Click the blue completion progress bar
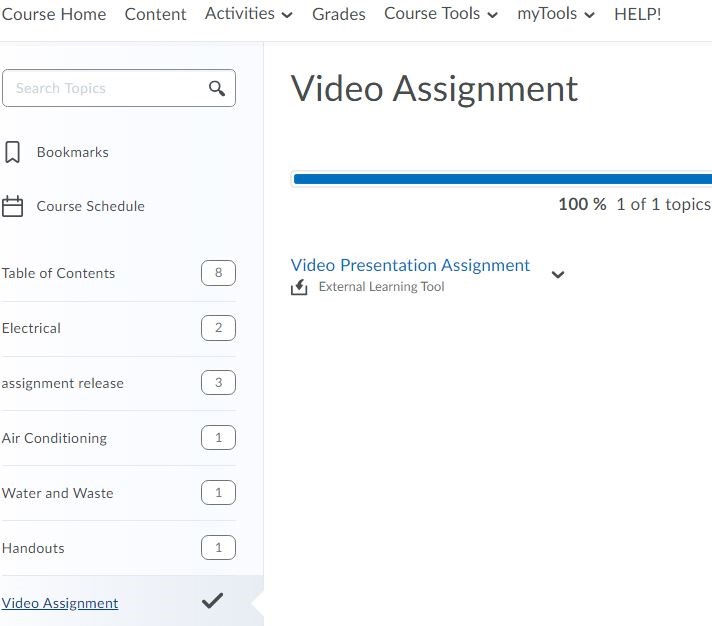 [x=500, y=179]
